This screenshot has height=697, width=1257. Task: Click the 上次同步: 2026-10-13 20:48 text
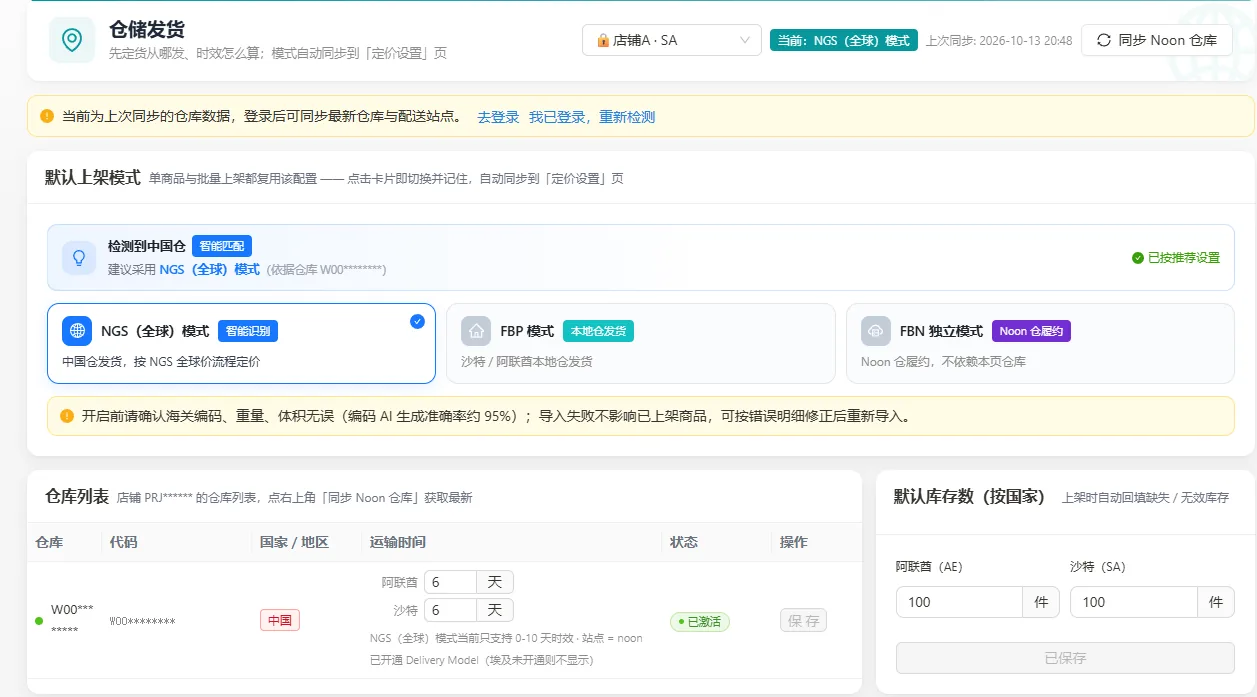pos(999,41)
